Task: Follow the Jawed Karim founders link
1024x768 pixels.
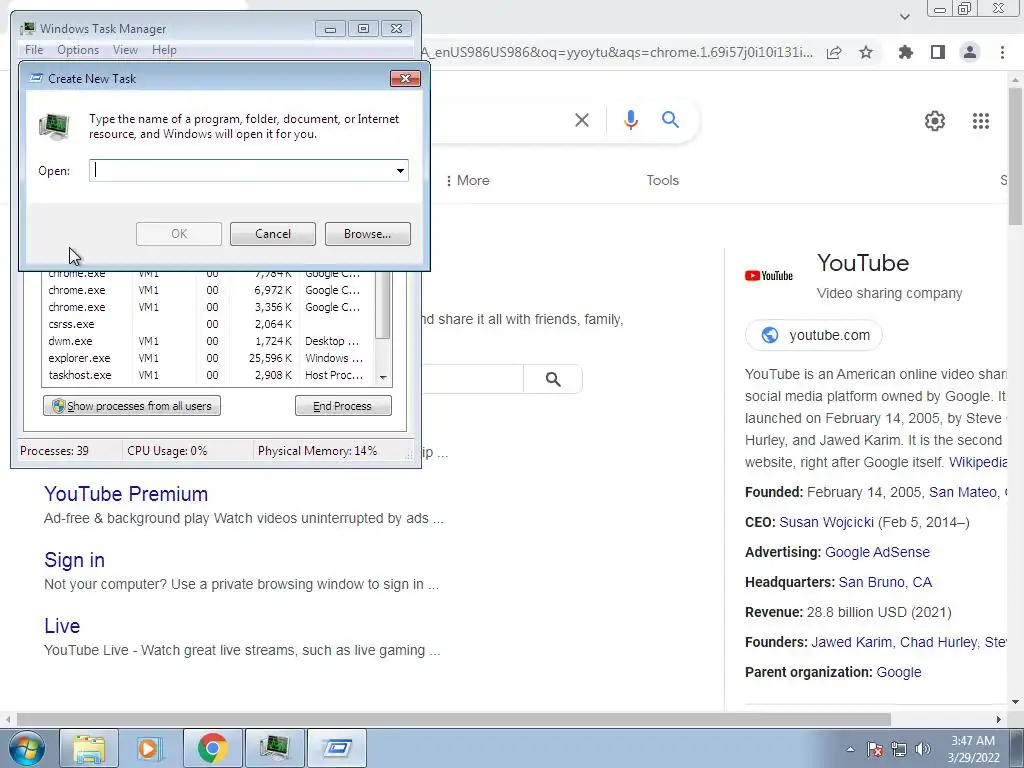Action: tap(852, 642)
